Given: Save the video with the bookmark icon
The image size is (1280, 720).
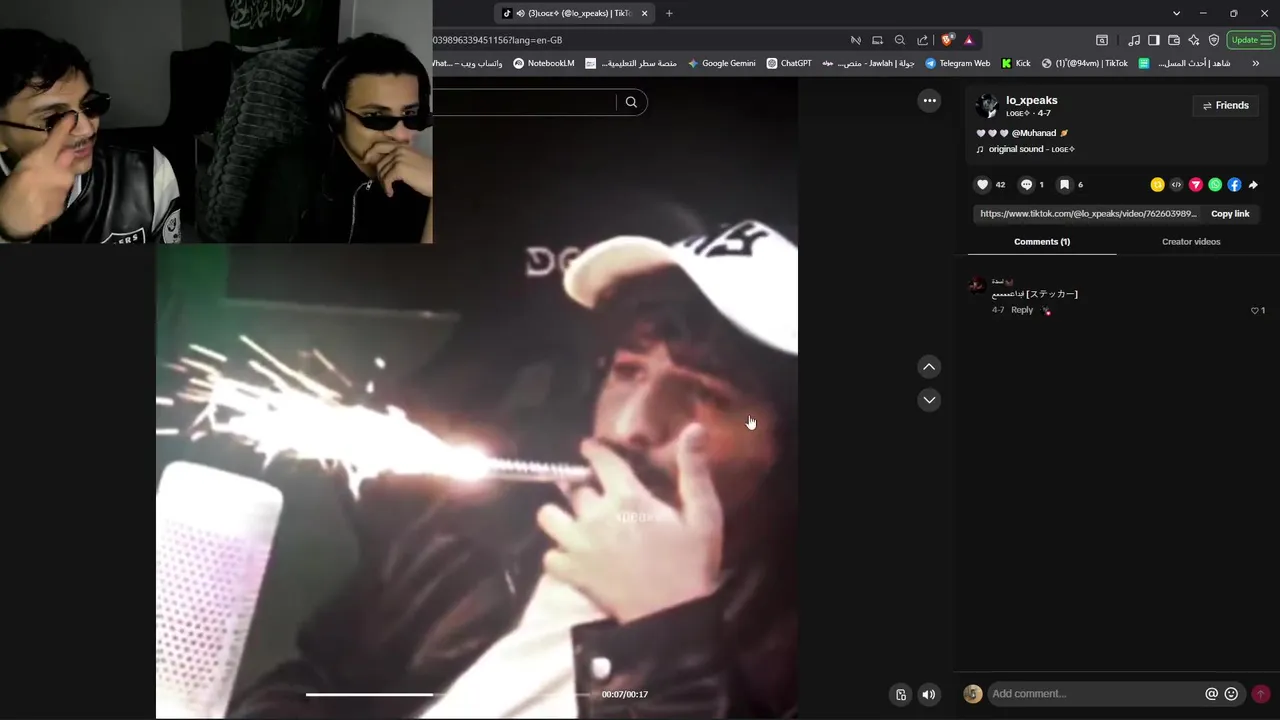Looking at the screenshot, I should (1065, 185).
